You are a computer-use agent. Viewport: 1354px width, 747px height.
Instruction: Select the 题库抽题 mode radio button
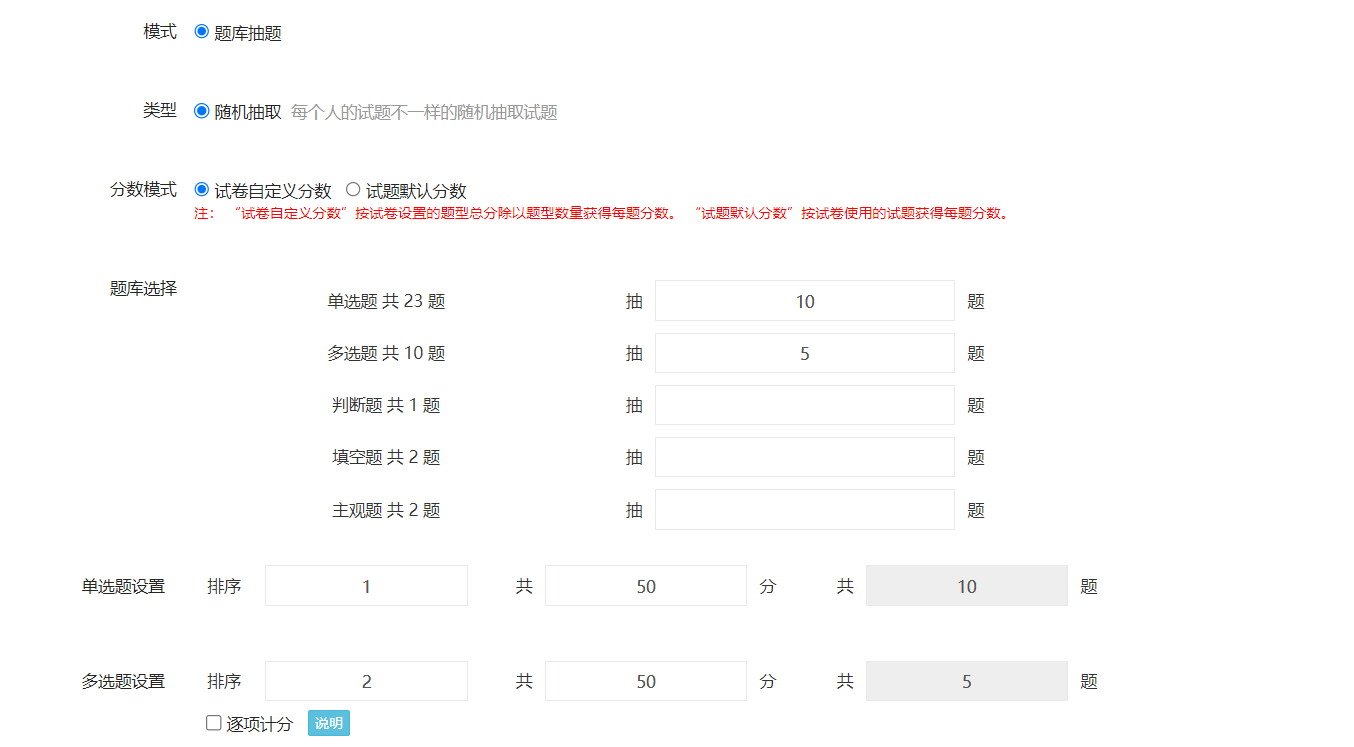(x=203, y=33)
